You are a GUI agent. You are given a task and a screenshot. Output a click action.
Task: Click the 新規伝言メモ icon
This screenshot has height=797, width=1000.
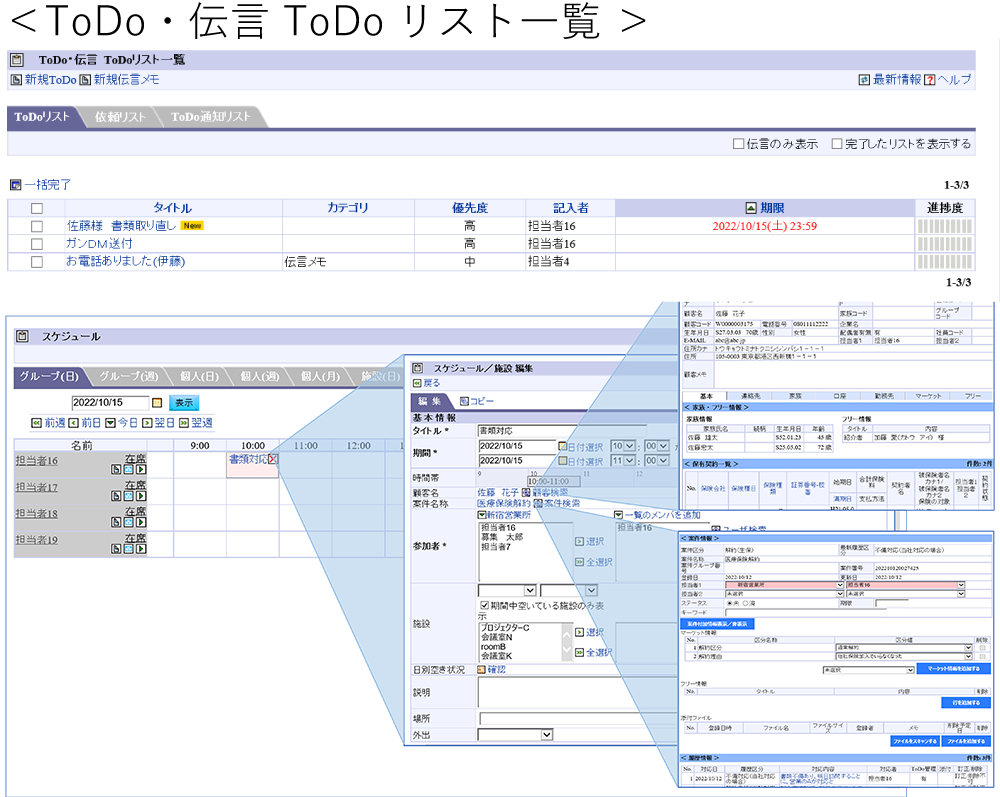tap(85, 80)
